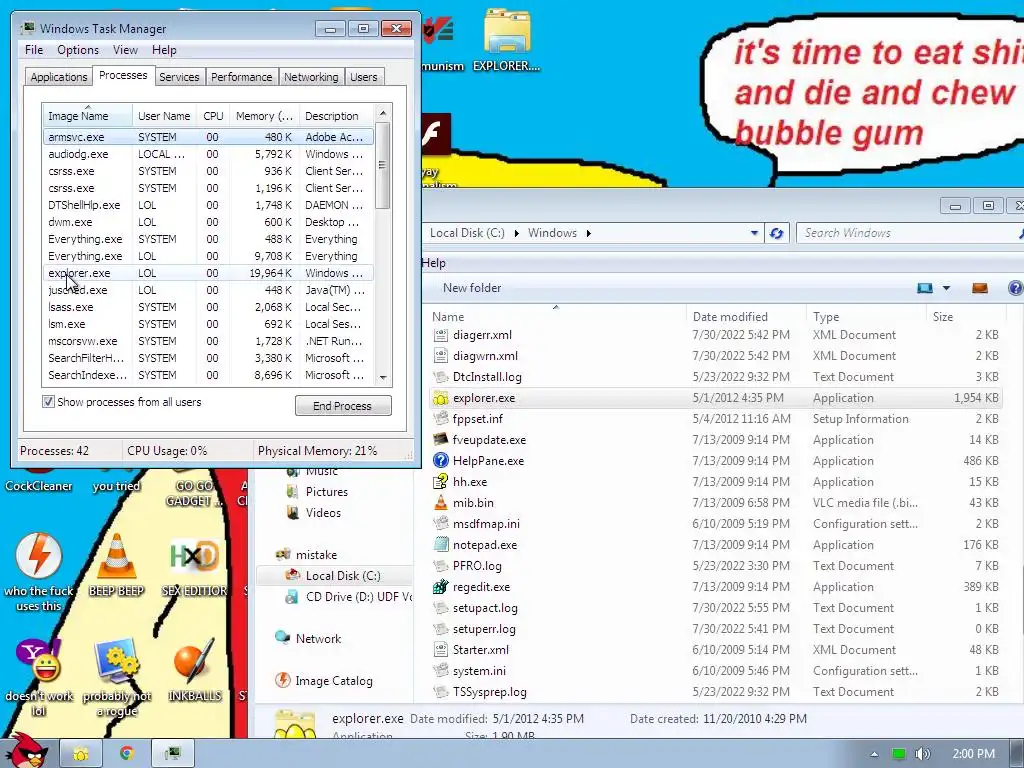Select the SEX EDITIOR HxD desktop icon

pos(194,567)
